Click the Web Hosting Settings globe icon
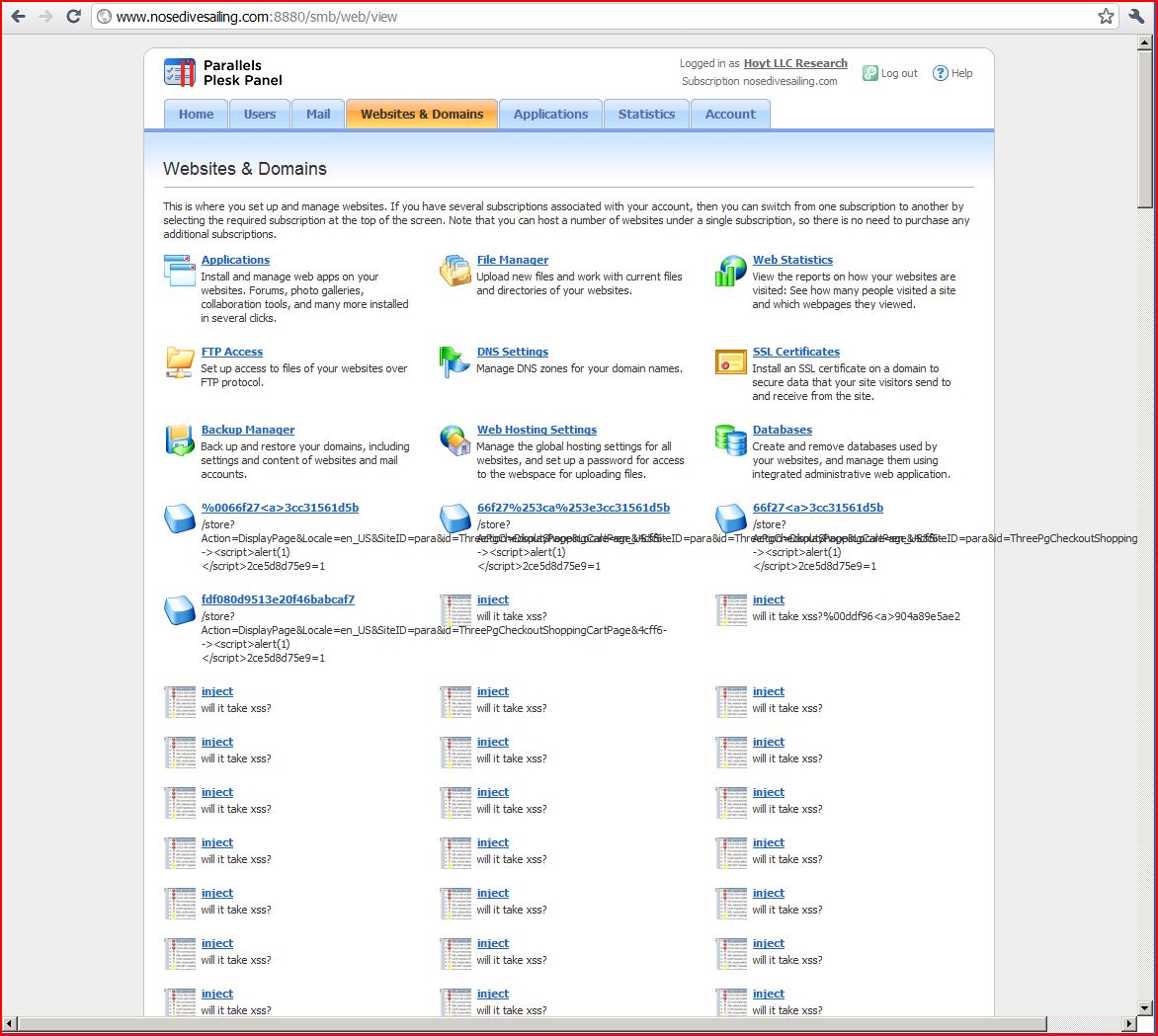 click(x=455, y=440)
